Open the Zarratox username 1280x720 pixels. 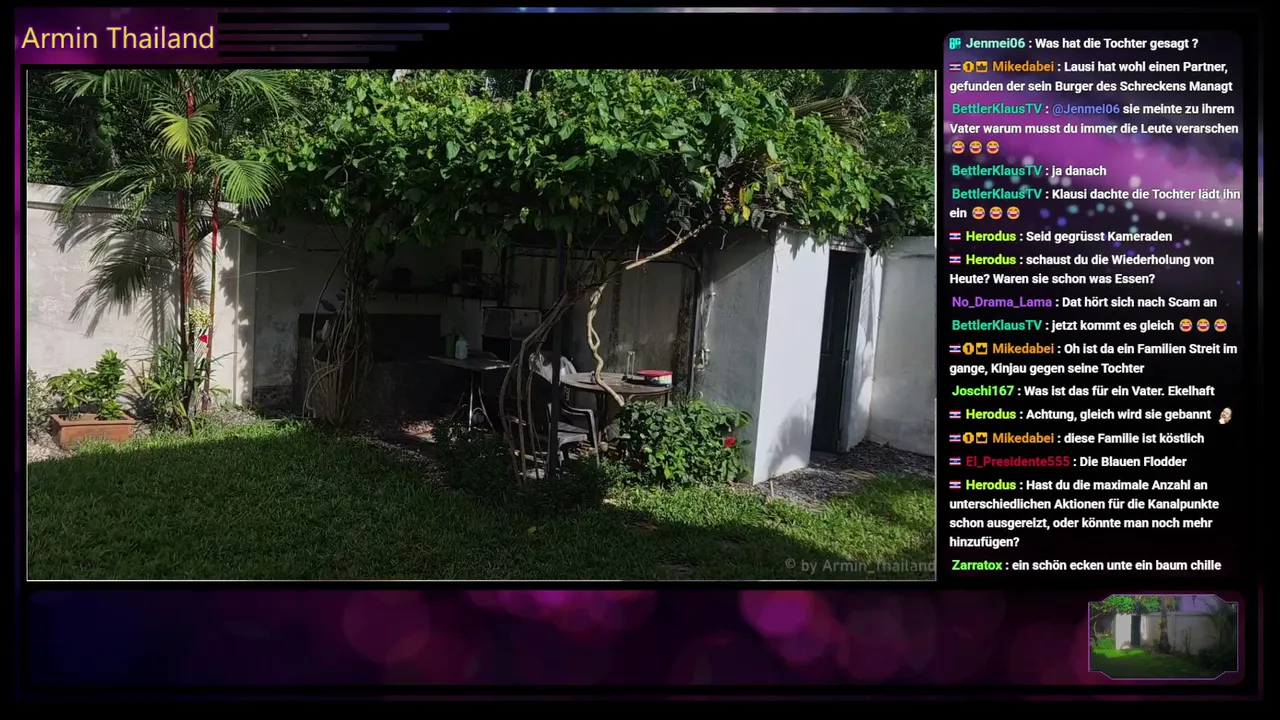pyautogui.click(x=977, y=566)
